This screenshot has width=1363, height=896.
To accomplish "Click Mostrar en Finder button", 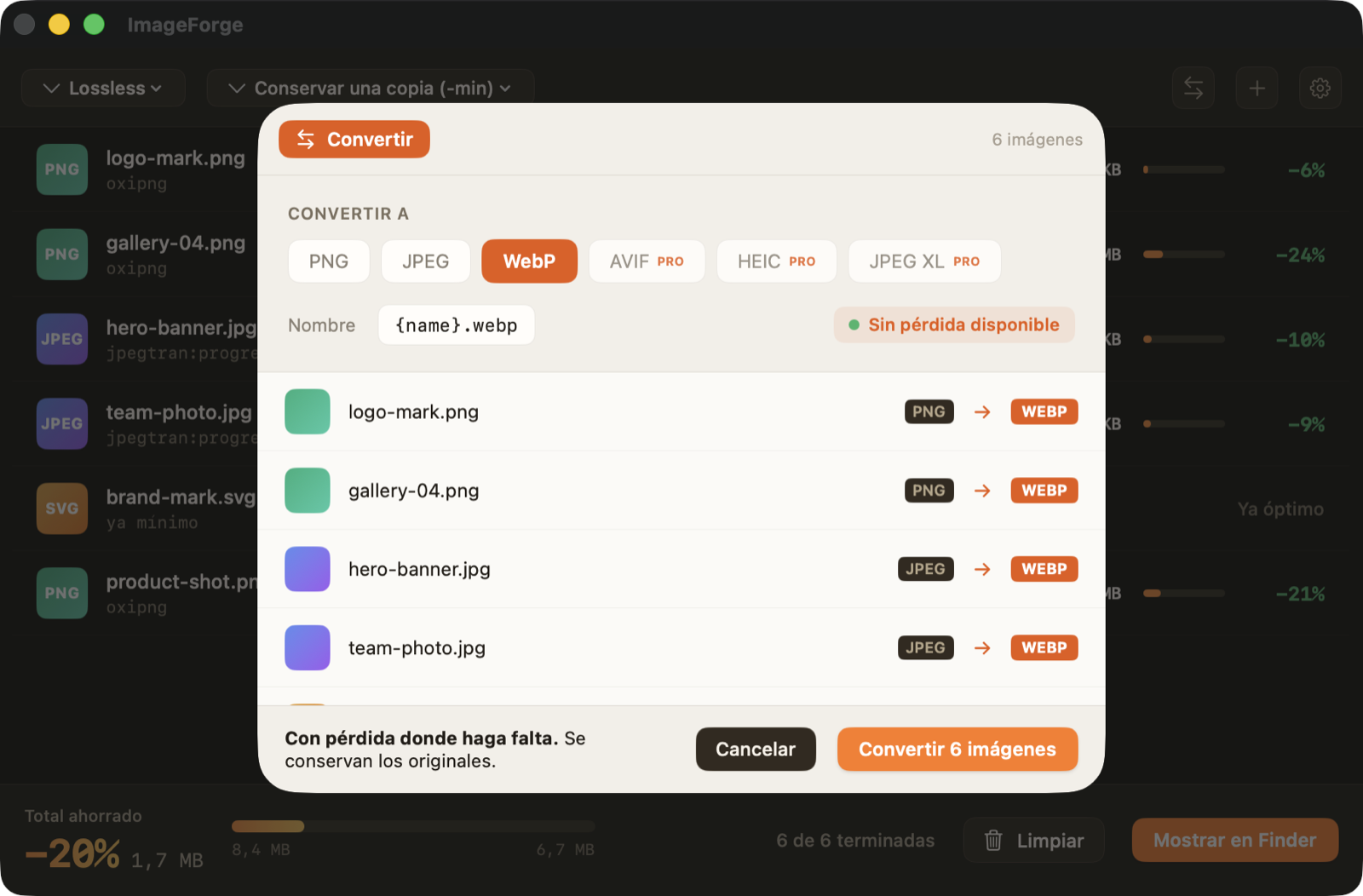I will pos(1235,841).
